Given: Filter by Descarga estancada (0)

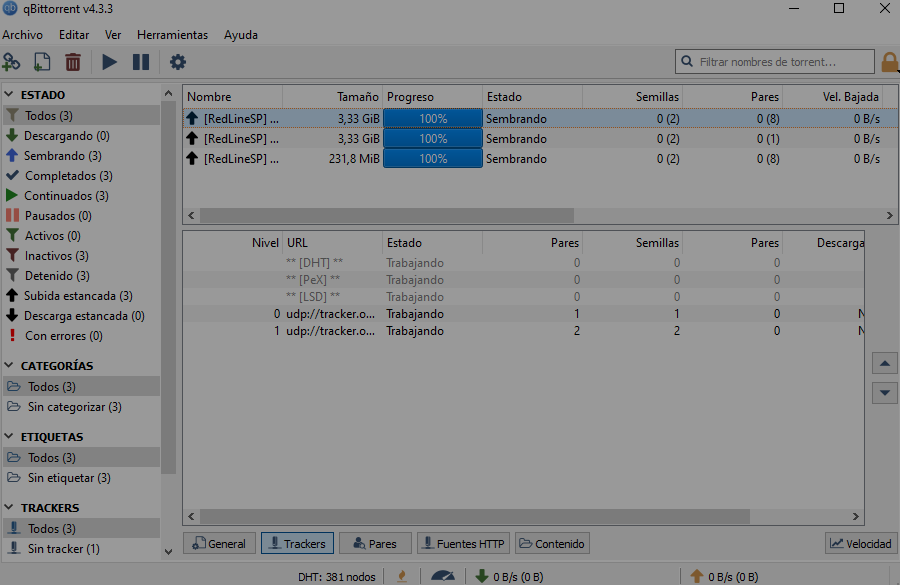Looking at the screenshot, I should 84,316.
